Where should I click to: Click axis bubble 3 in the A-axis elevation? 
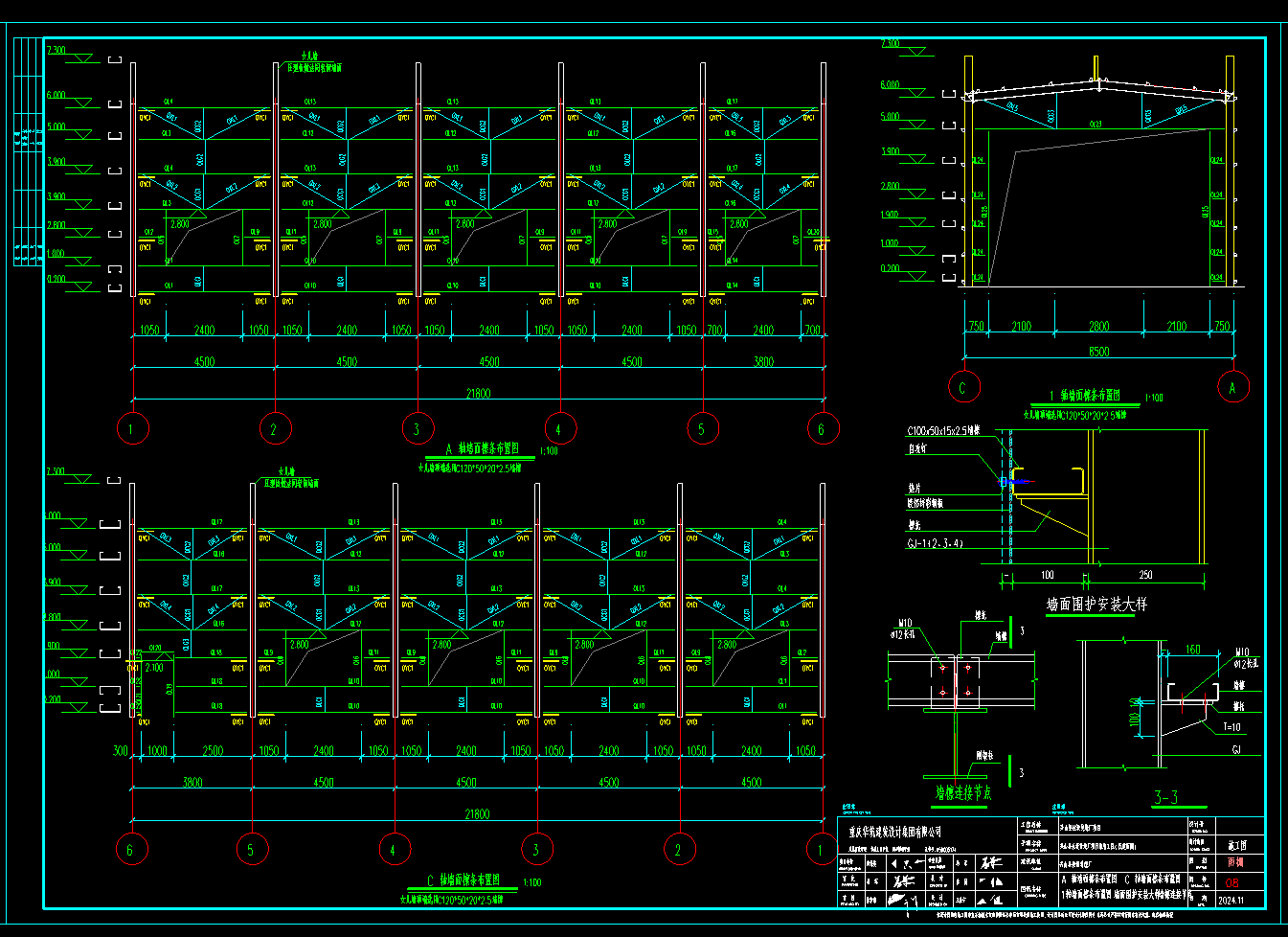point(417,428)
